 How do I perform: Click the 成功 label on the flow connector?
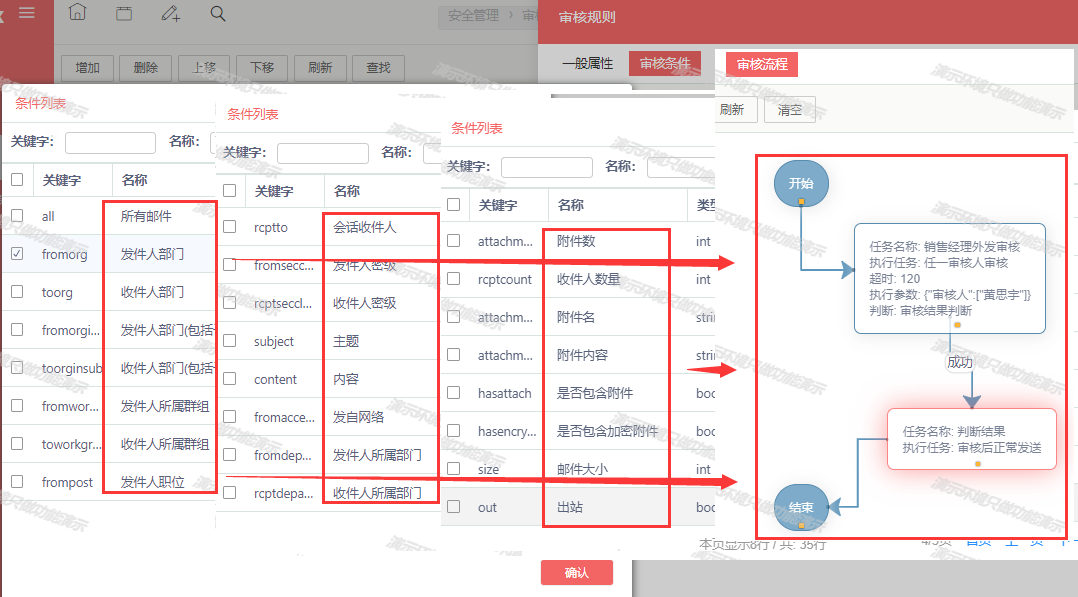pyautogui.click(x=959, y=362)
